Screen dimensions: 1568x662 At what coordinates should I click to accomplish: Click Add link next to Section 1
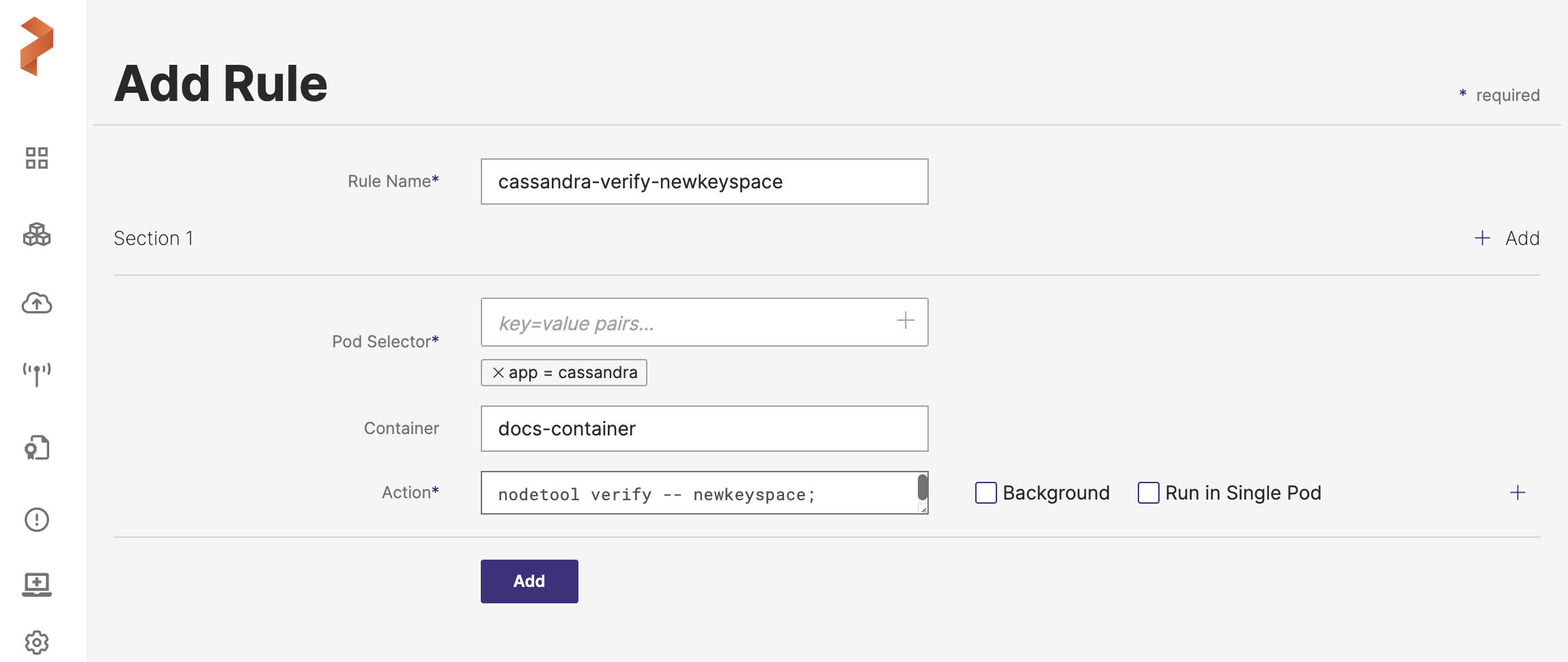(x=1507, y=238)
